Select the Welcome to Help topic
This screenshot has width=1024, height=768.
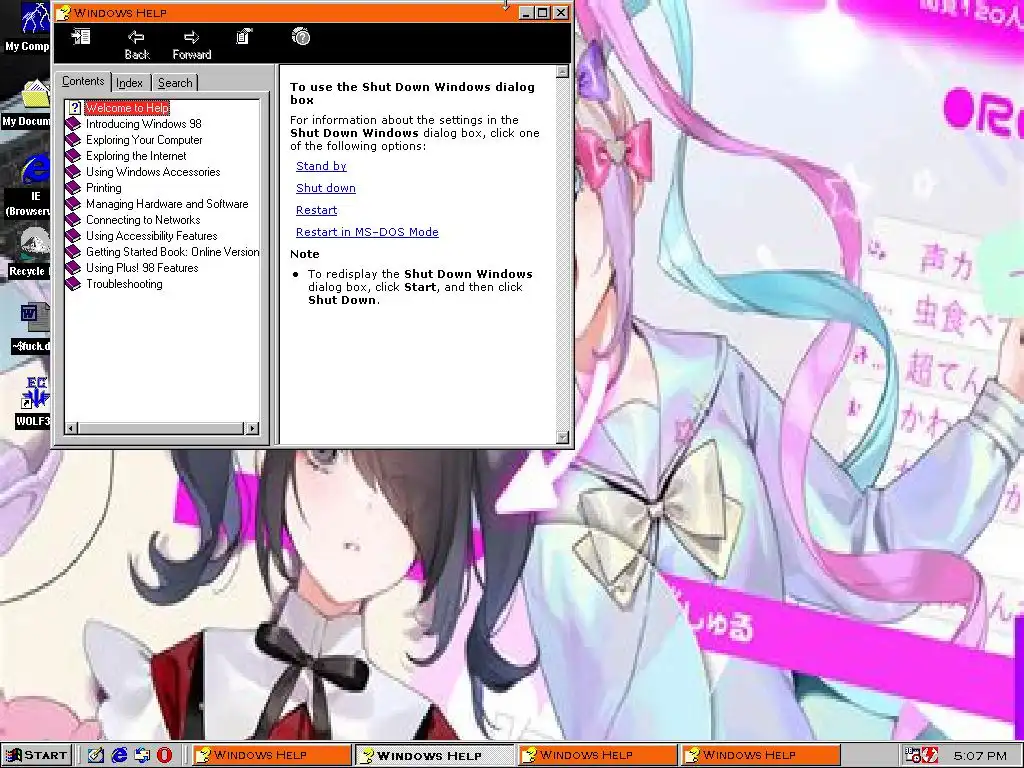click(127, 108)
